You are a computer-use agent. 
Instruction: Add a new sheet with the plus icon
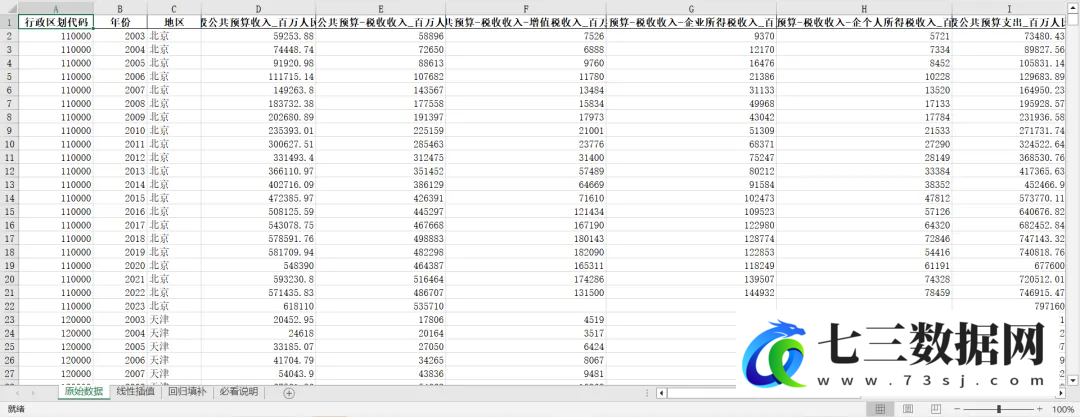click(289, 394)
